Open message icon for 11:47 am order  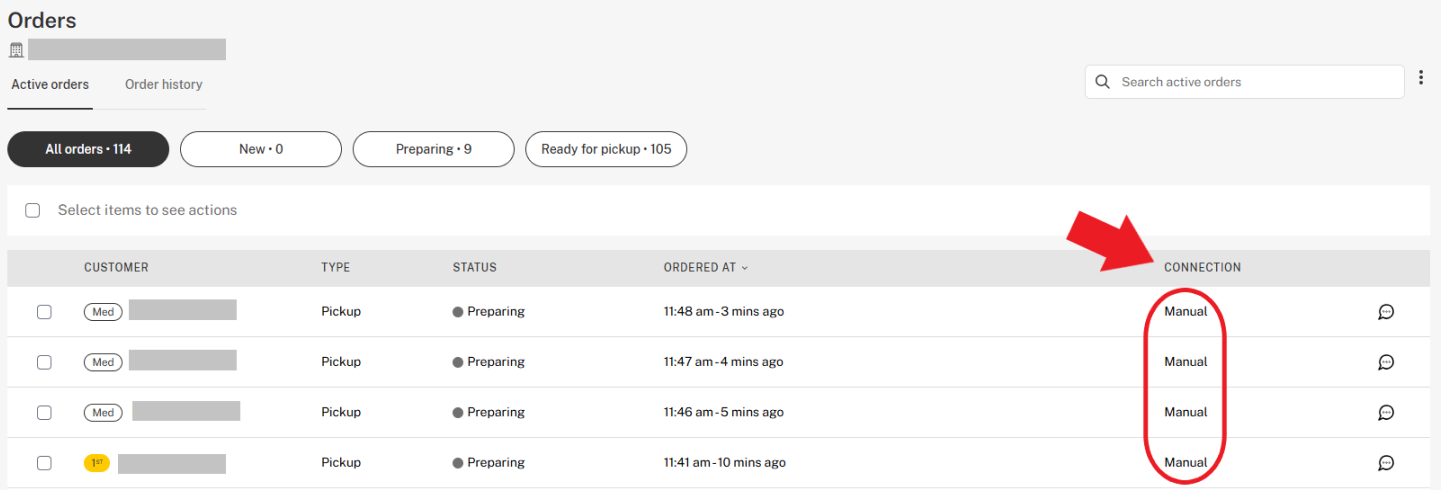point(1386,362)
